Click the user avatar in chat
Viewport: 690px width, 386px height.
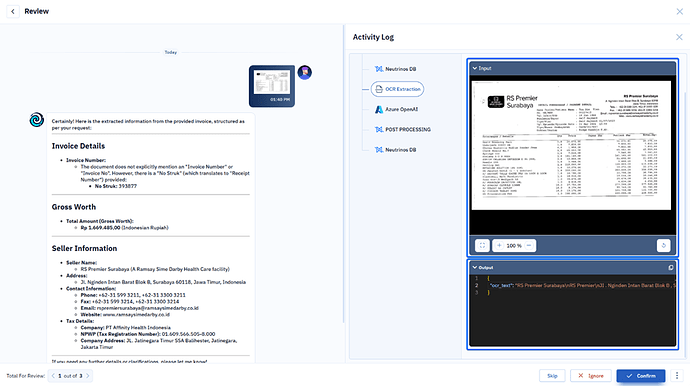[305, 72]
